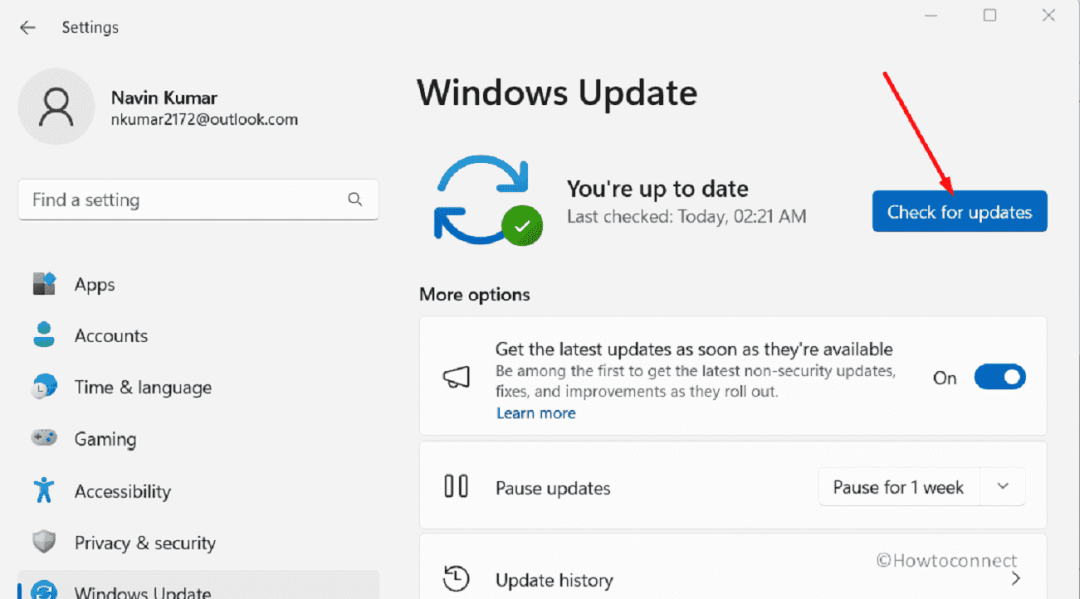
Task: Navigate to Privacy & security
Action: pyautogui.click(x=144, y=543)
